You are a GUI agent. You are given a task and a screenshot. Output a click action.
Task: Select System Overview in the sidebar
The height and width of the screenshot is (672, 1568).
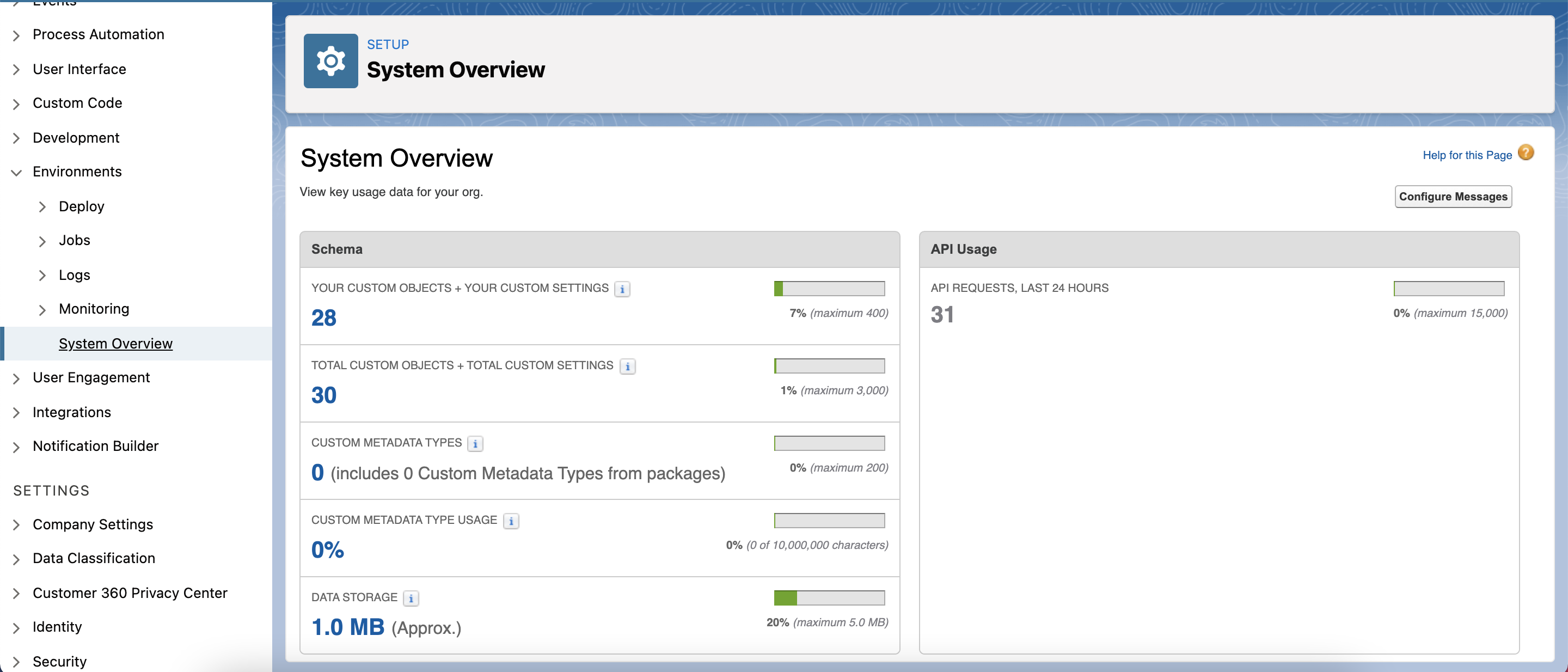coord(115,343)
